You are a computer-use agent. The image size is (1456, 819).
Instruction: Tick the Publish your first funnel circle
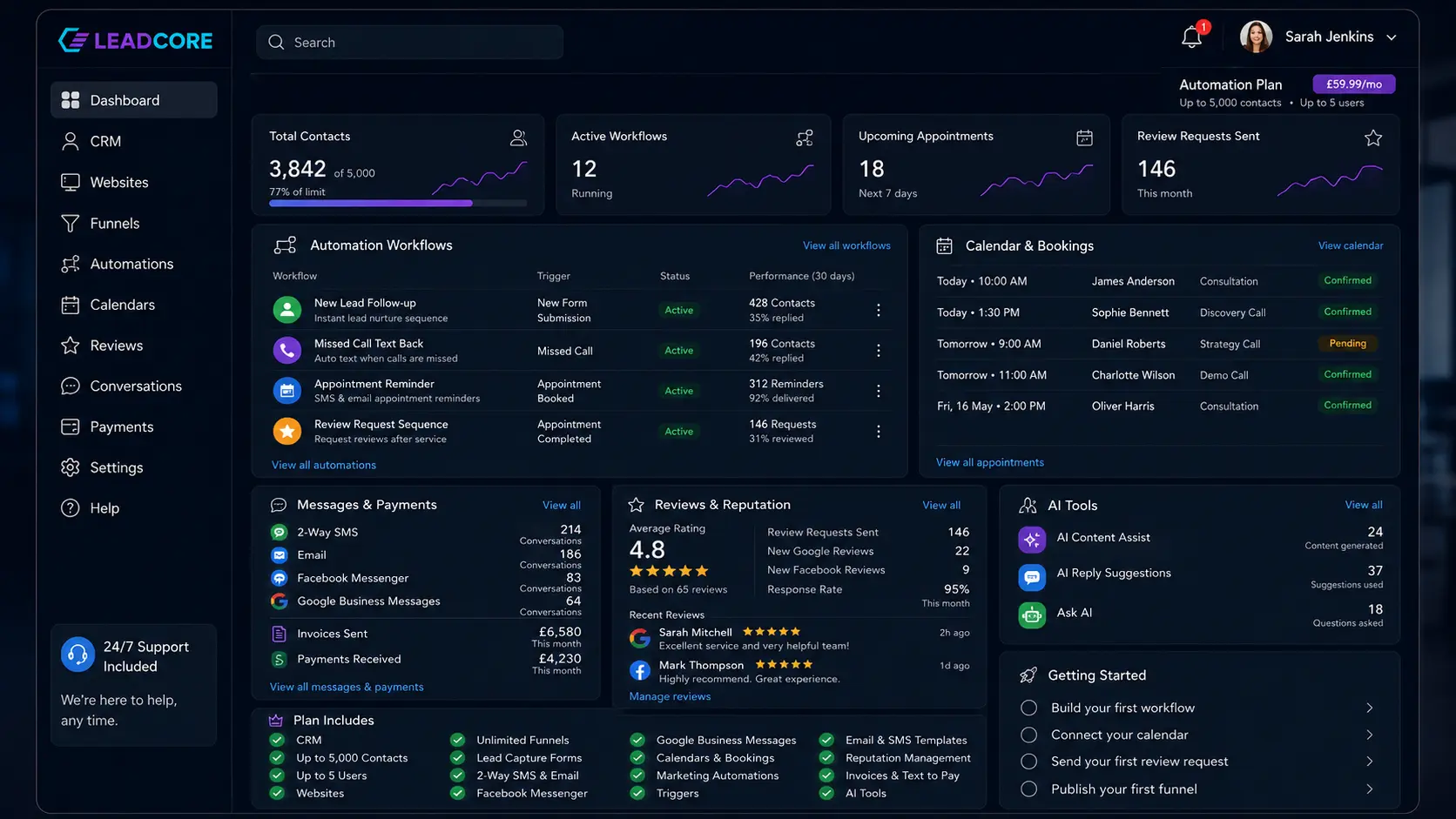tap(1028, 789)
